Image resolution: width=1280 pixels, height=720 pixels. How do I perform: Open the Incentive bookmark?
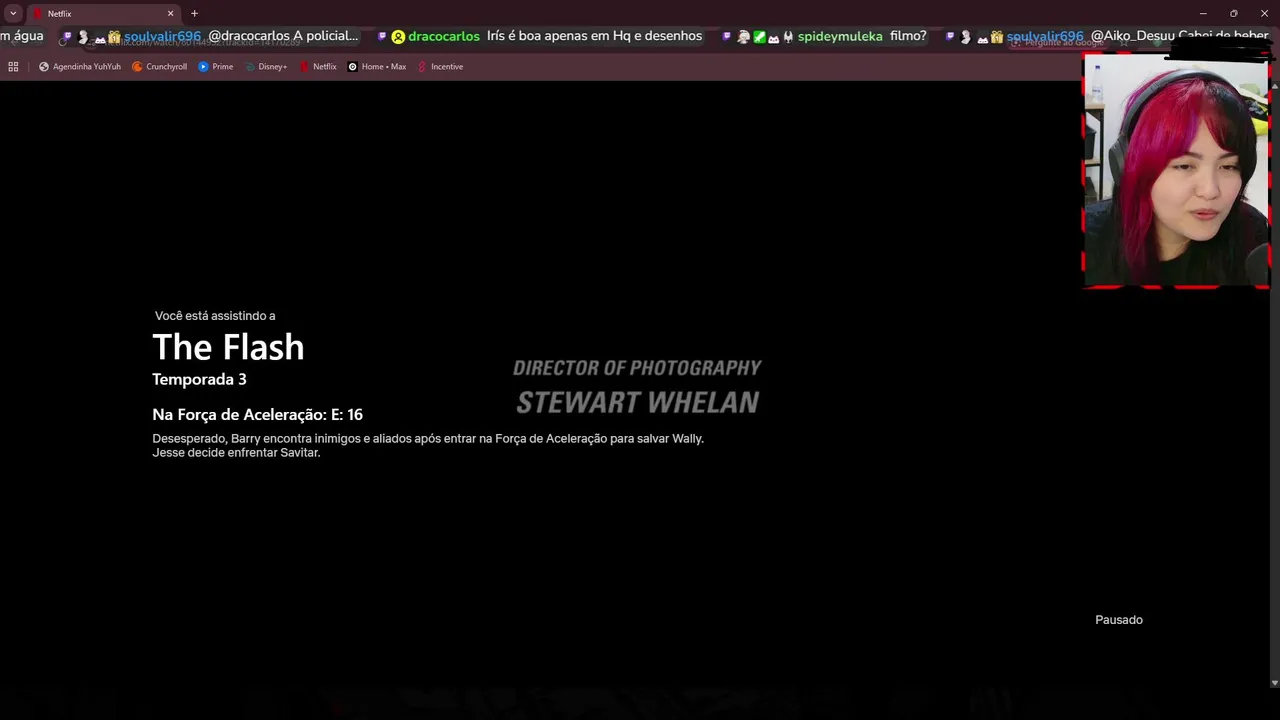point(440,67)
